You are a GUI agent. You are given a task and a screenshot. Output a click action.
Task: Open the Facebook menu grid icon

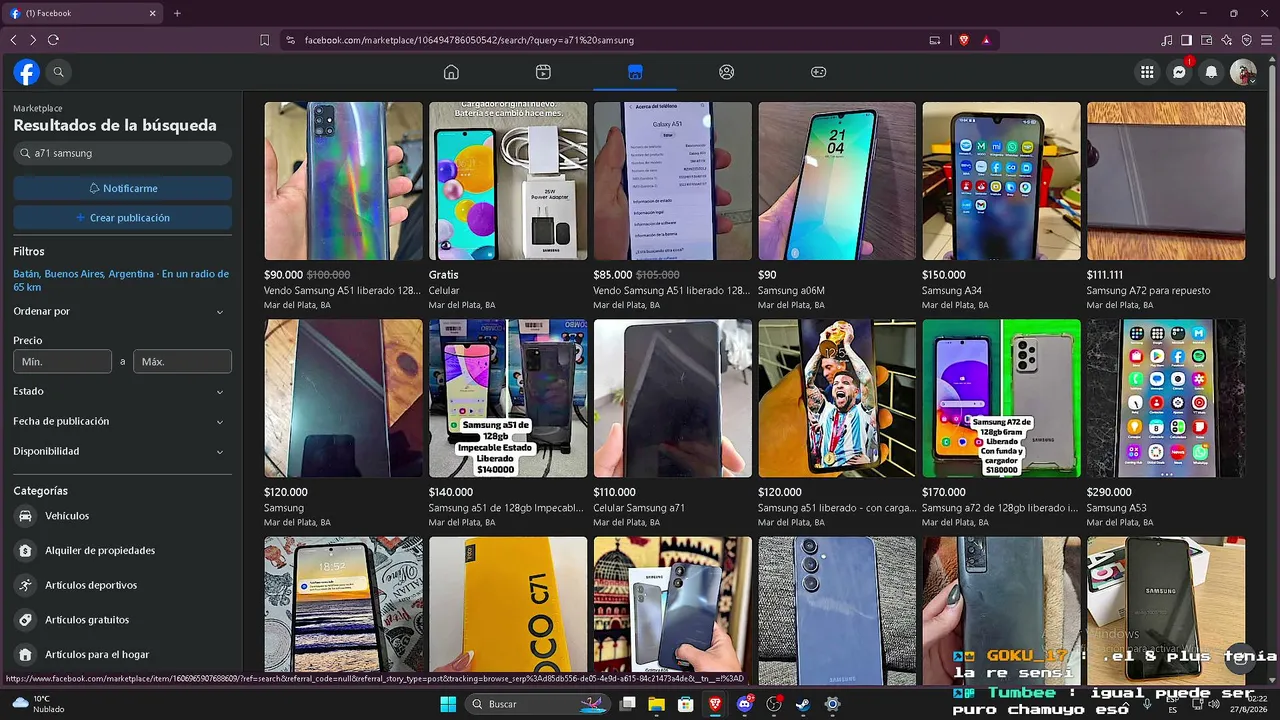coord(1147,72)
